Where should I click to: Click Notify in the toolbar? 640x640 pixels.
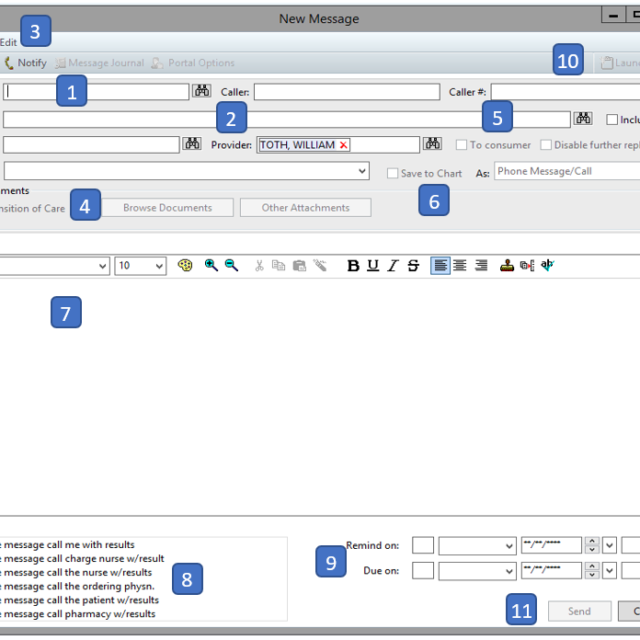point(25,63)
